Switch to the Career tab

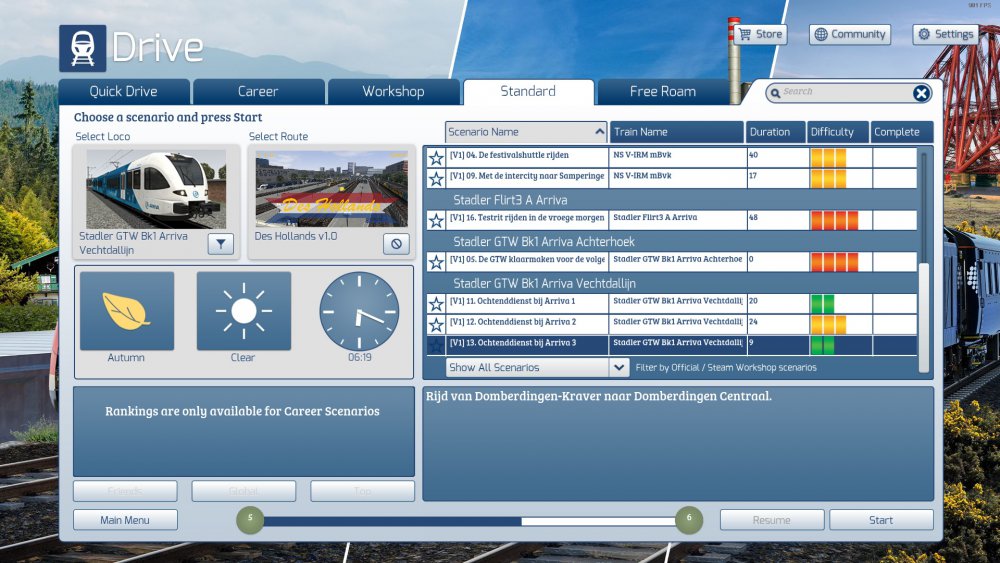click(258, 92)
